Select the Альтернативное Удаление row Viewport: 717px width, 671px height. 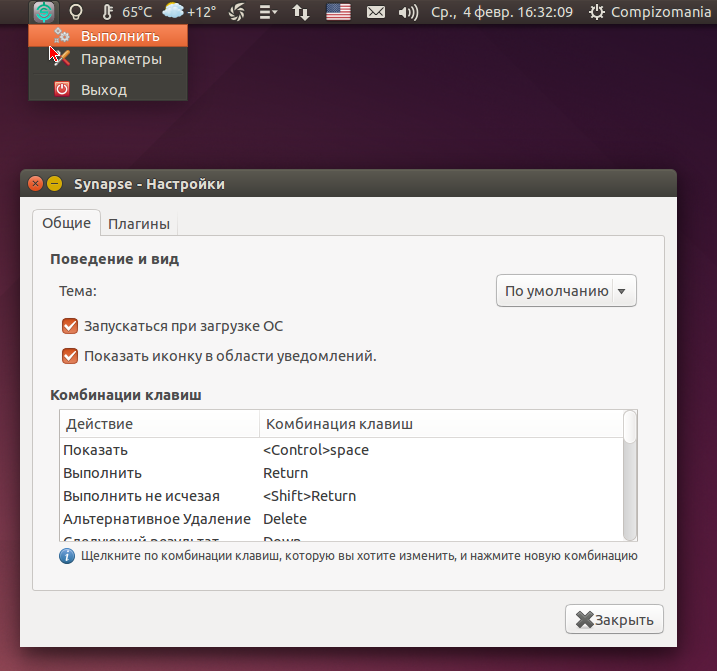pos(341,519)
